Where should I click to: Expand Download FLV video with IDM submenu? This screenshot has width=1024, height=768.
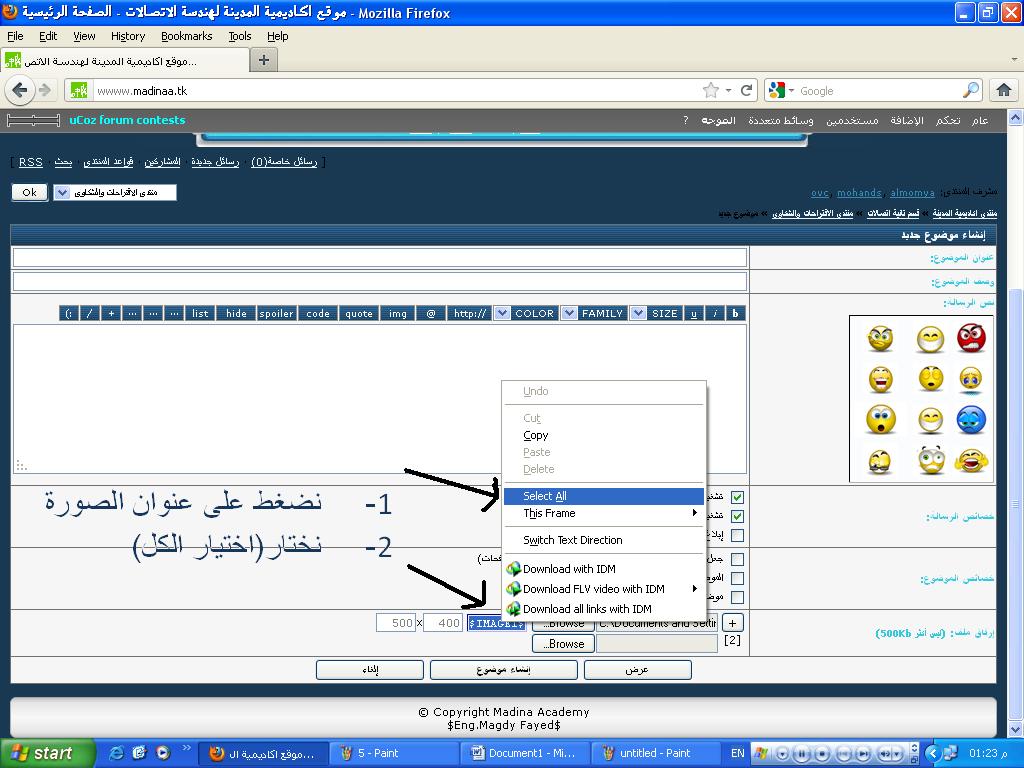(x=603, y=589)
